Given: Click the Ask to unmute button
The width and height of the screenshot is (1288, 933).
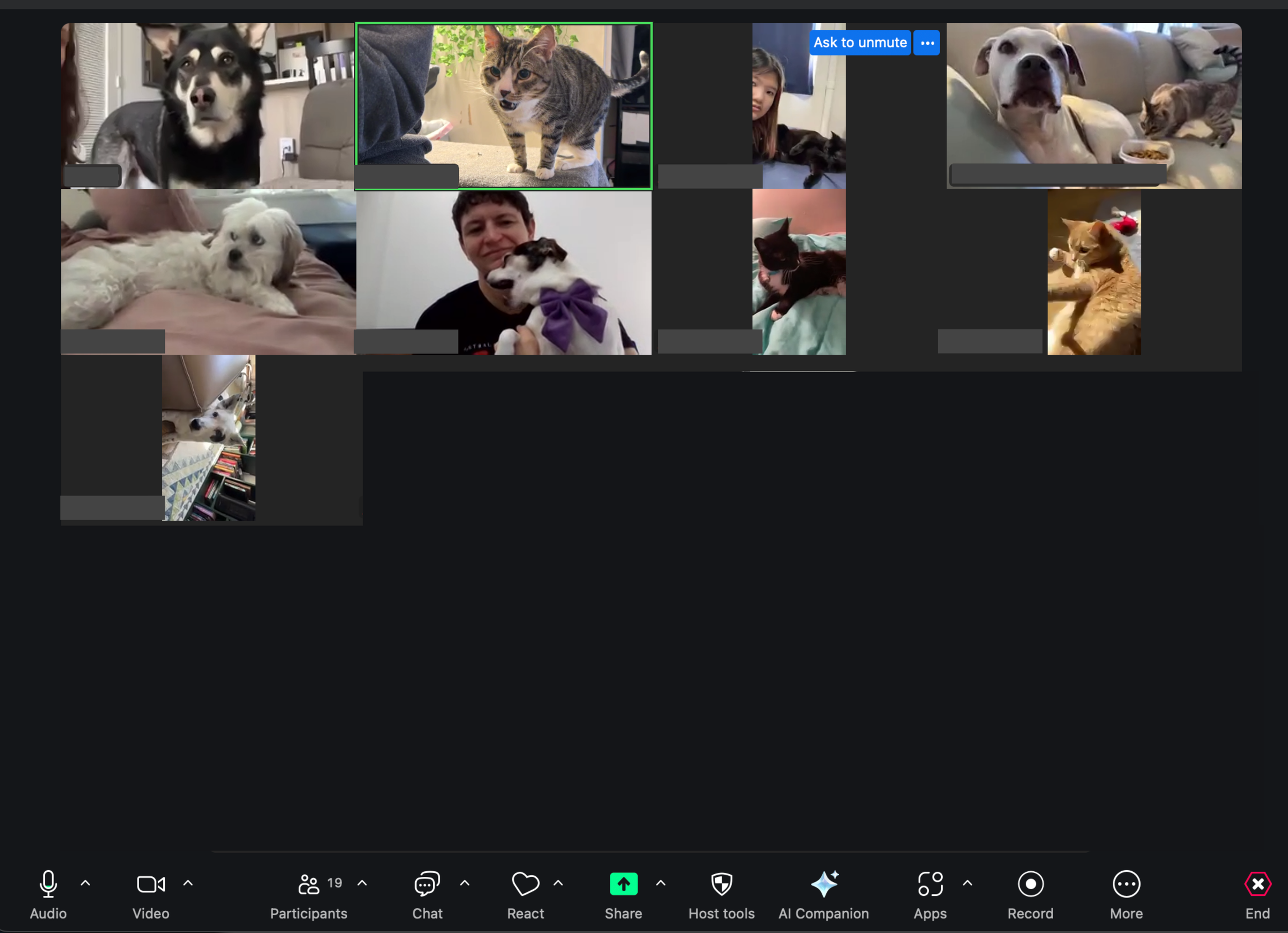Looking at the screenshot, I should (860, 42).
